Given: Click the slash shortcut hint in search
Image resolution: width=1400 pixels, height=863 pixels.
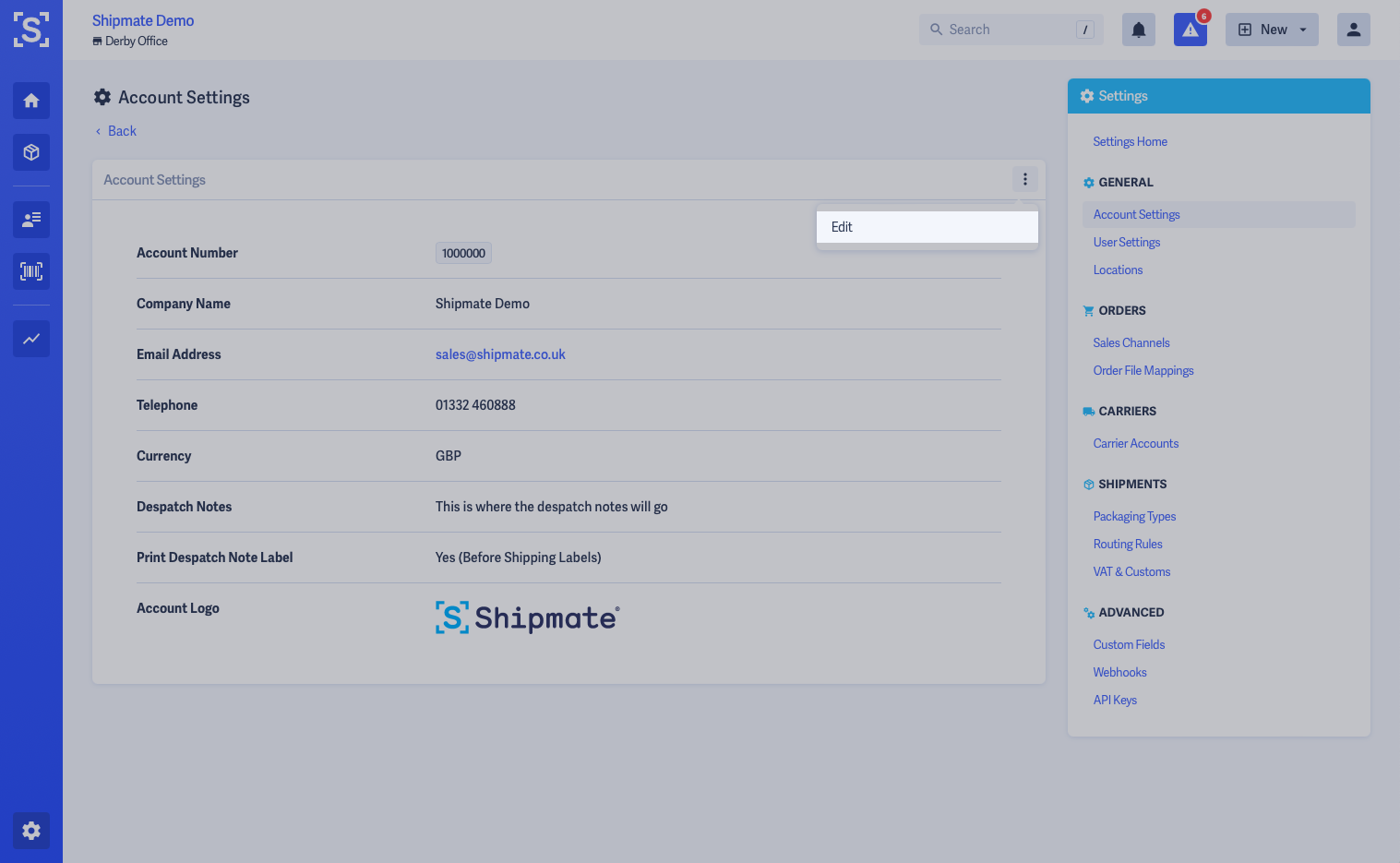Looking at the screenshot, I should [1085, 30].
